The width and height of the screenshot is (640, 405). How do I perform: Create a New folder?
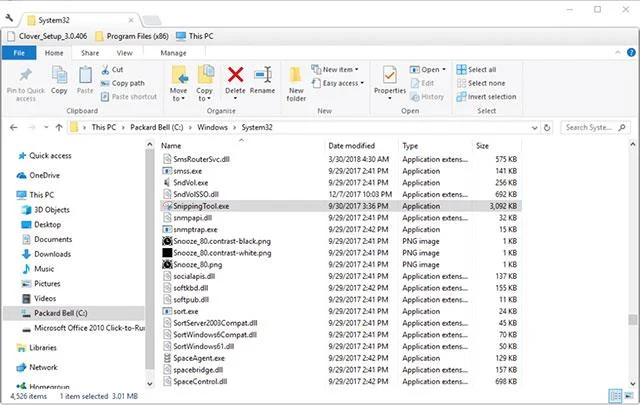click(296, 84)
